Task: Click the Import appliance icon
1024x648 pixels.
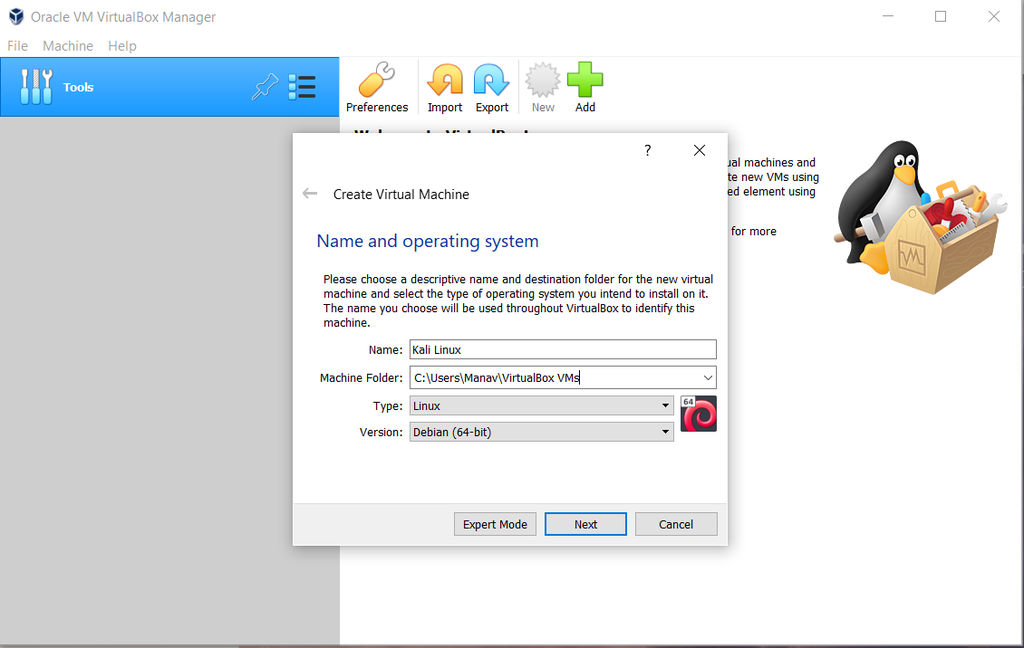Action: click(445, 88)
